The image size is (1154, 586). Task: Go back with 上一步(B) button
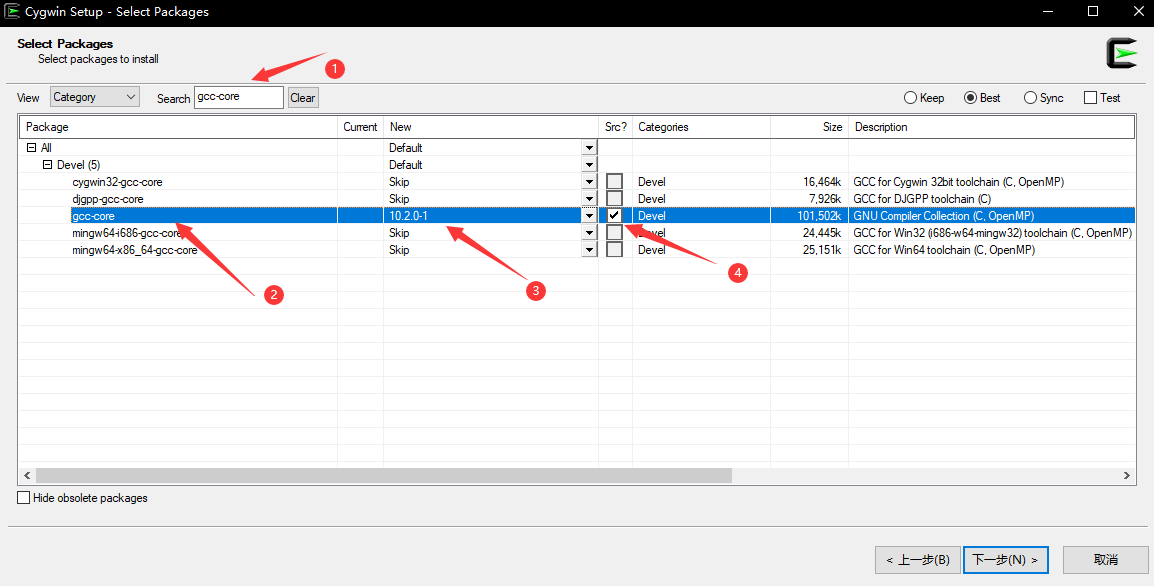click(918, 560)
